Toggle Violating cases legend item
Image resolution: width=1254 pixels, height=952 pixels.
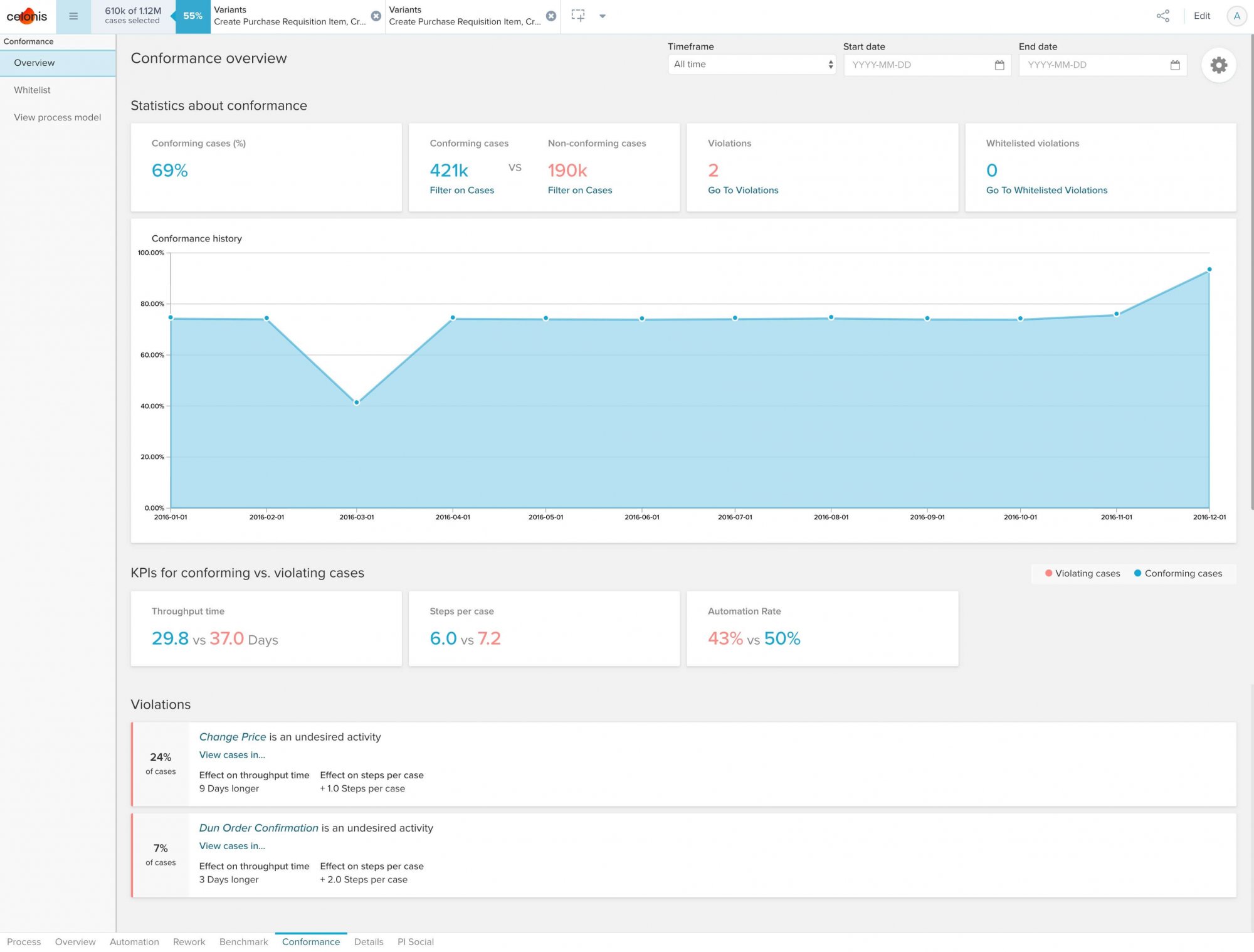tap(1082, 573)
